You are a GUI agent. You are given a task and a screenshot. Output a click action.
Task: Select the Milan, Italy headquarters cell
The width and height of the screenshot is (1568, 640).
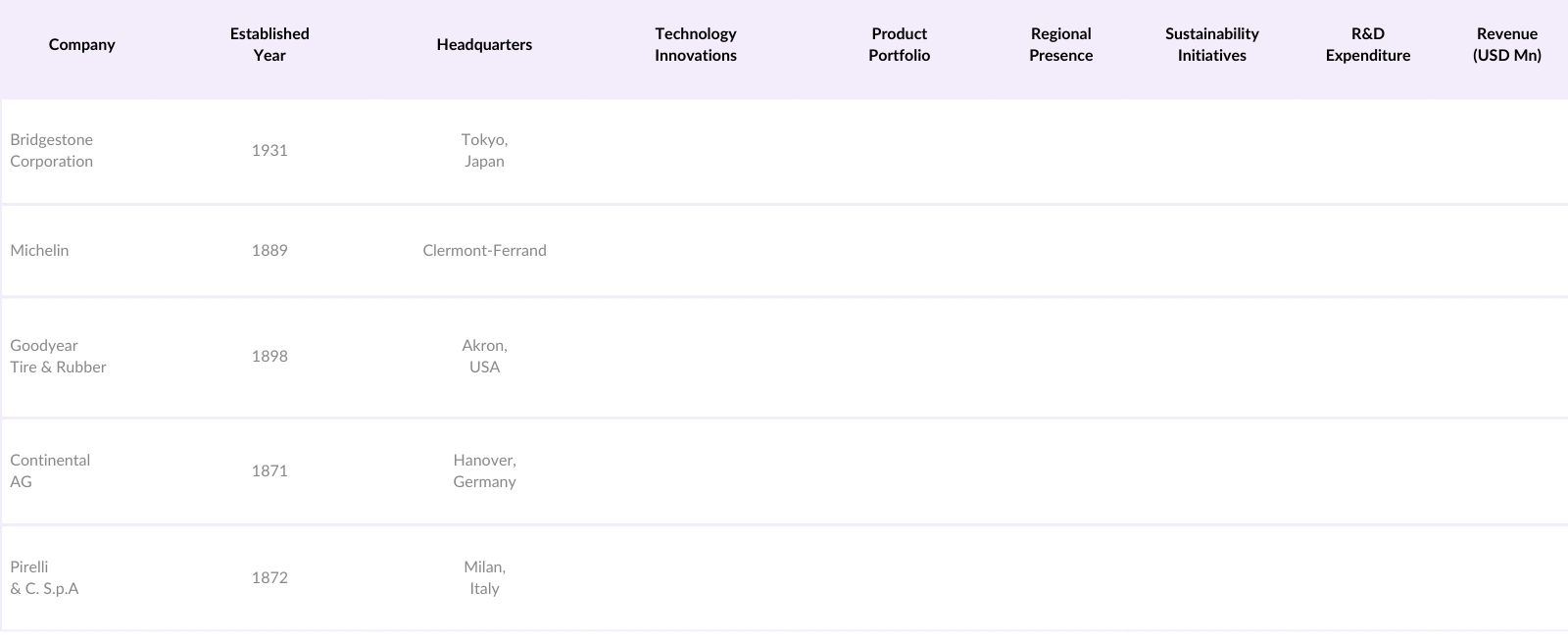tap(484, 578)
